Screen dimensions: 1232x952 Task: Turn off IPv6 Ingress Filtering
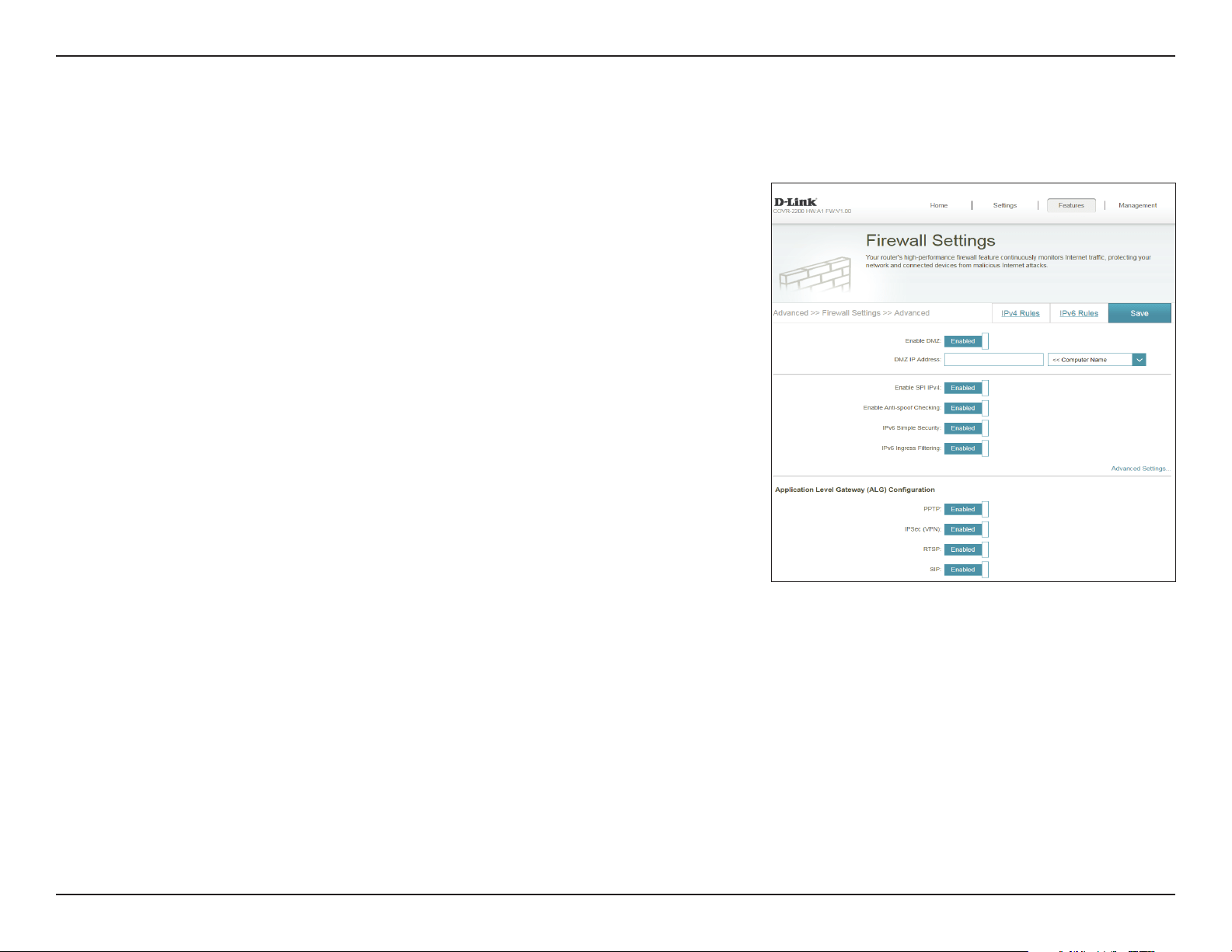click(x=966, y=448)
